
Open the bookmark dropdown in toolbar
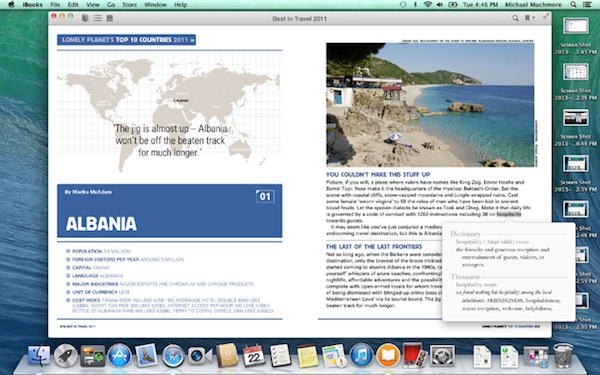[x=530, y=18]
